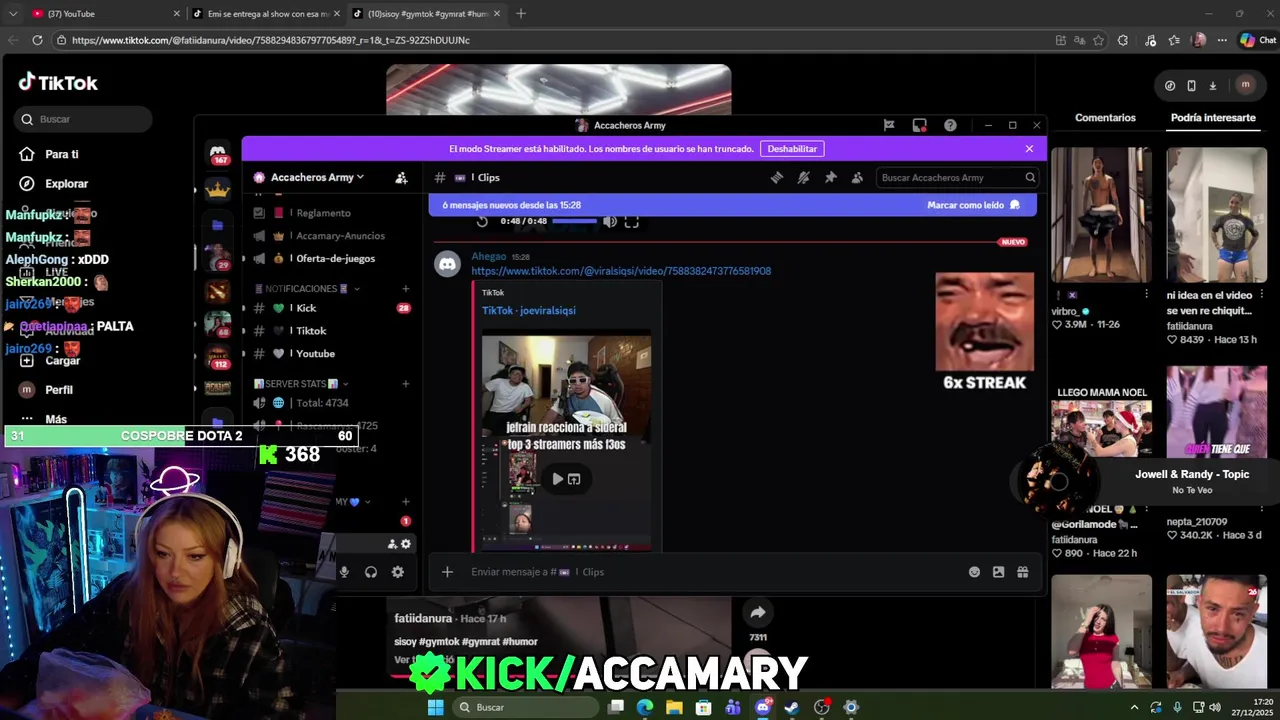Switch to Podría interesarte tab
The width and height of the screenshot is (1280, 720).
coord(1213,118)
